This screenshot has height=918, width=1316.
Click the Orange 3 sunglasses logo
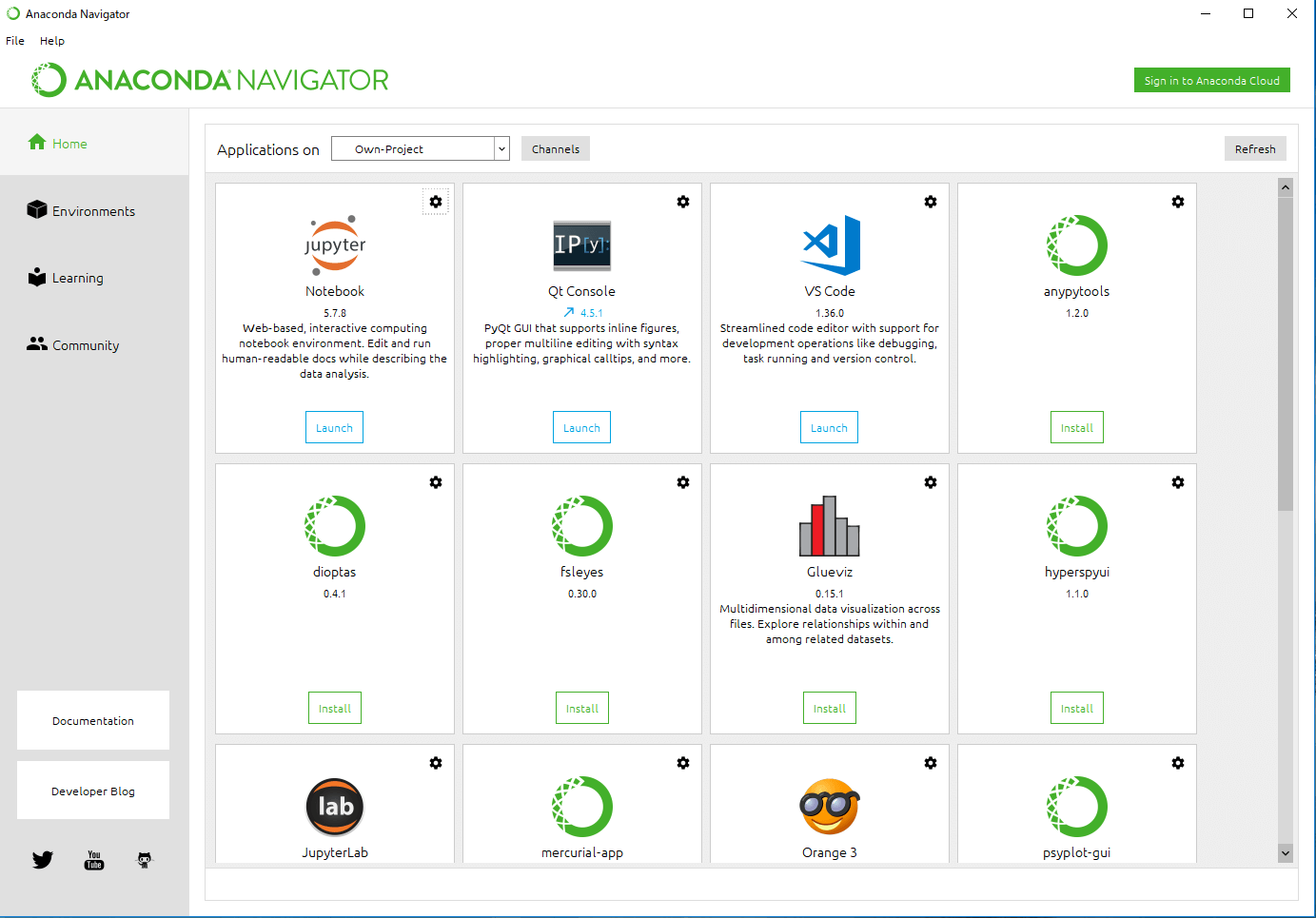[830, 807]
